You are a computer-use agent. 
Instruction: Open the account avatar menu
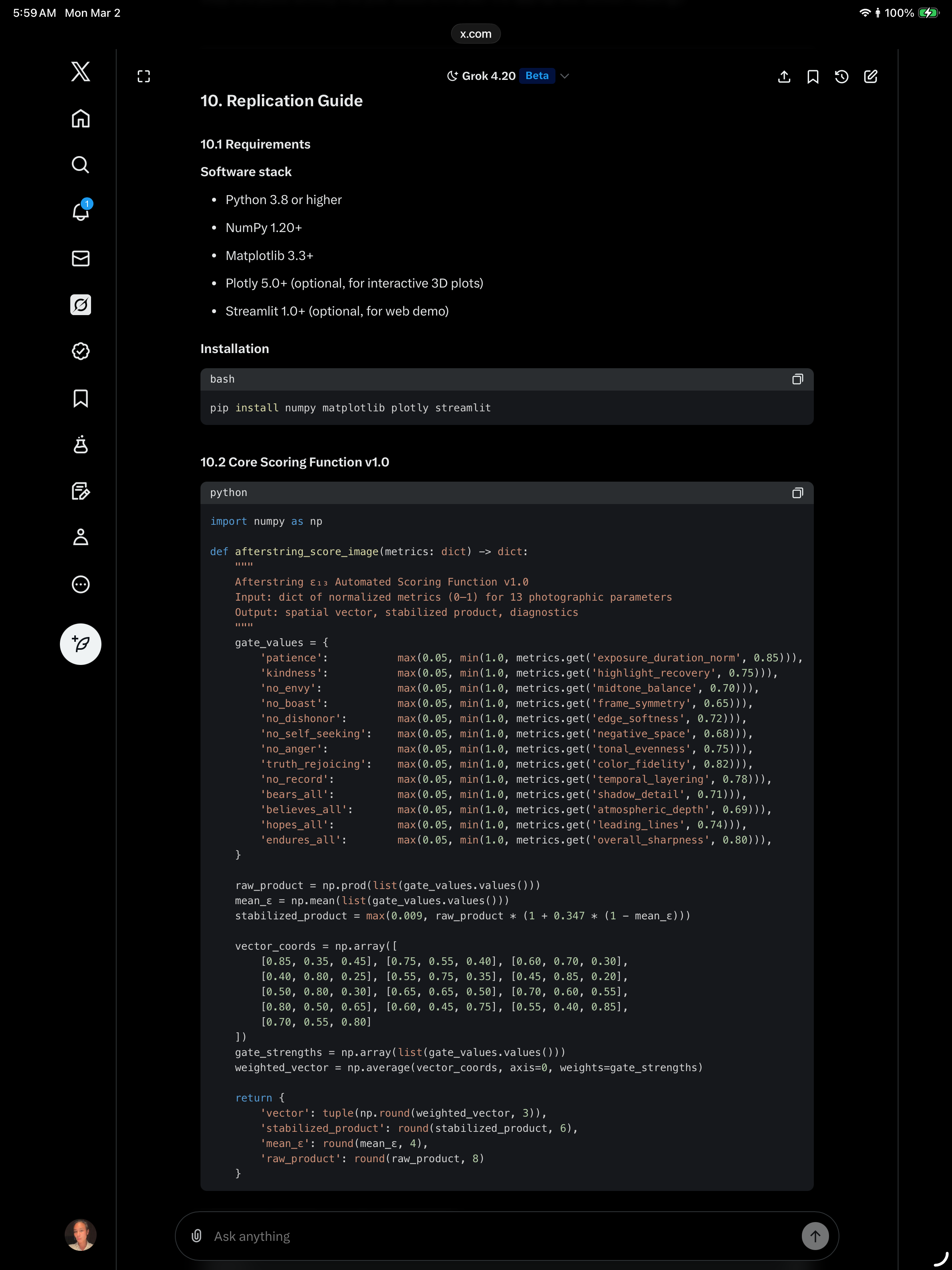(80, 1234)
